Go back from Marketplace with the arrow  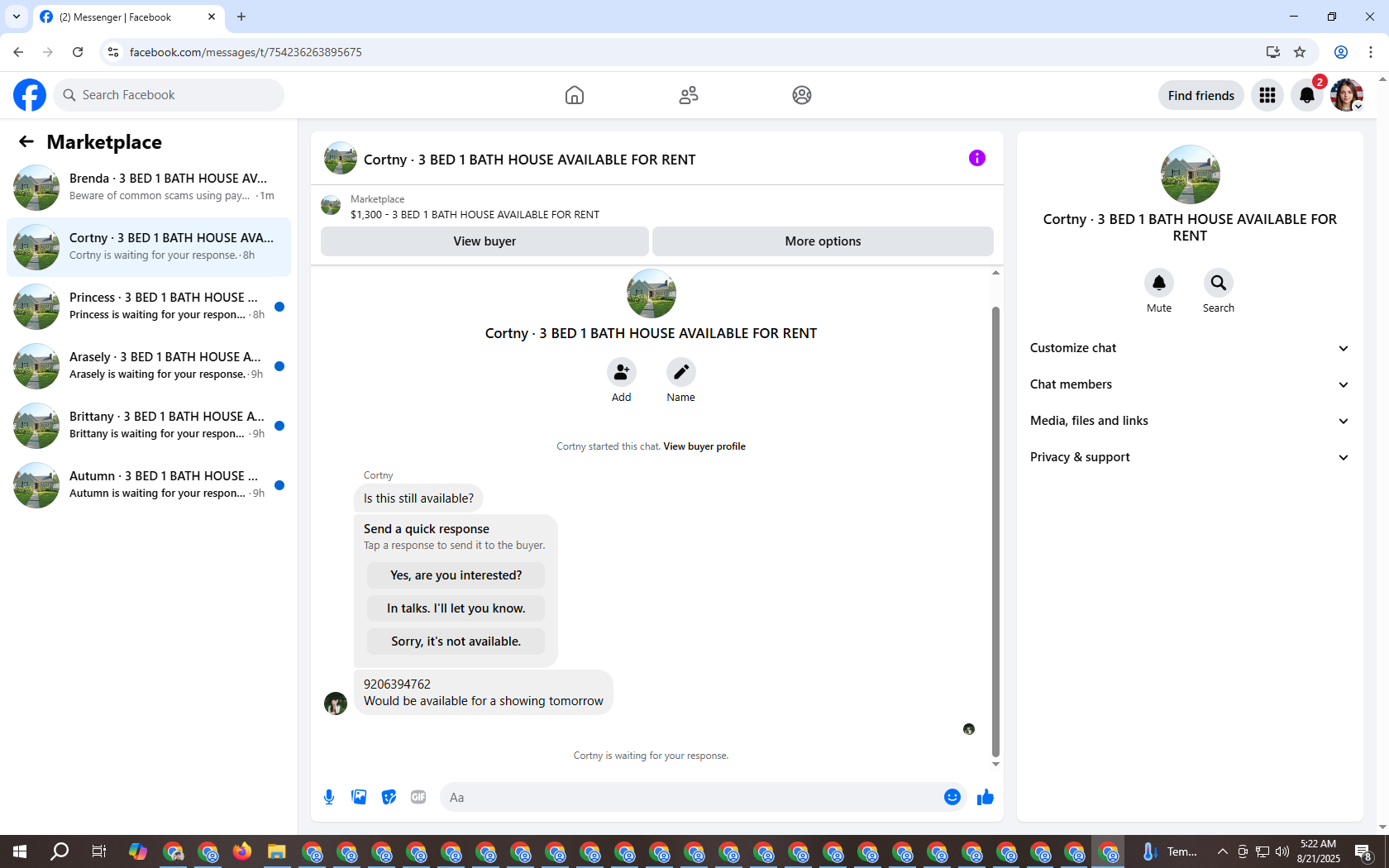(26, 141)
